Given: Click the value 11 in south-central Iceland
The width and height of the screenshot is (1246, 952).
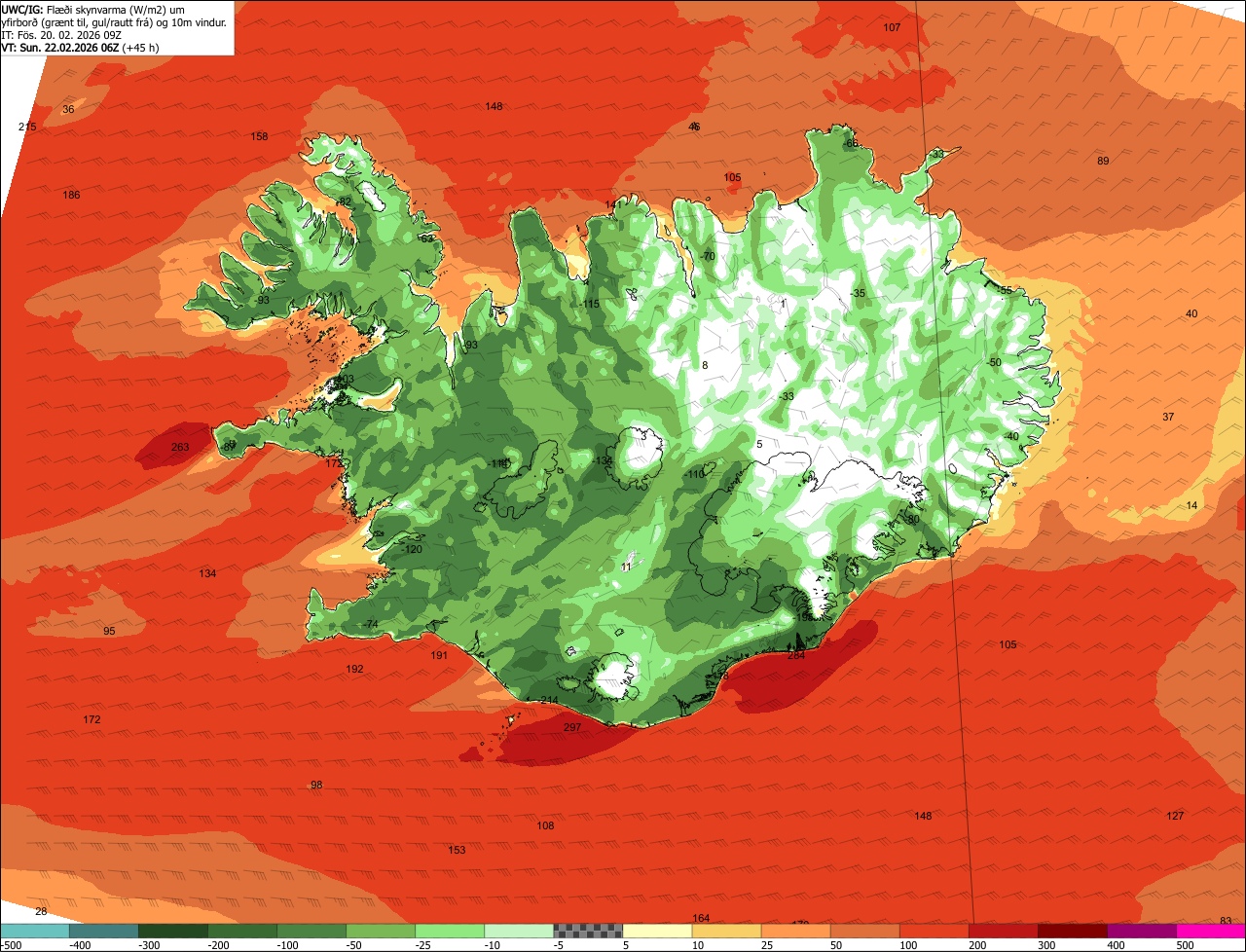Looking at the screenshot, I should [x=626, y=567].
